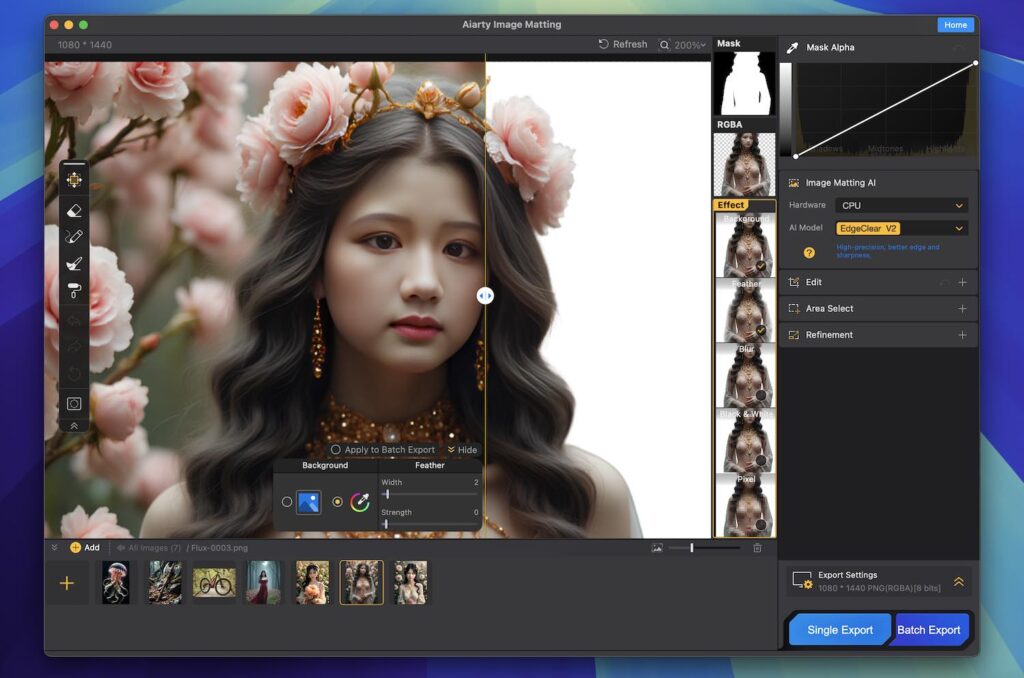Open the Effect tab
Image resolution: width=1024 pixels, height=678 pixels.
[730, 204]
